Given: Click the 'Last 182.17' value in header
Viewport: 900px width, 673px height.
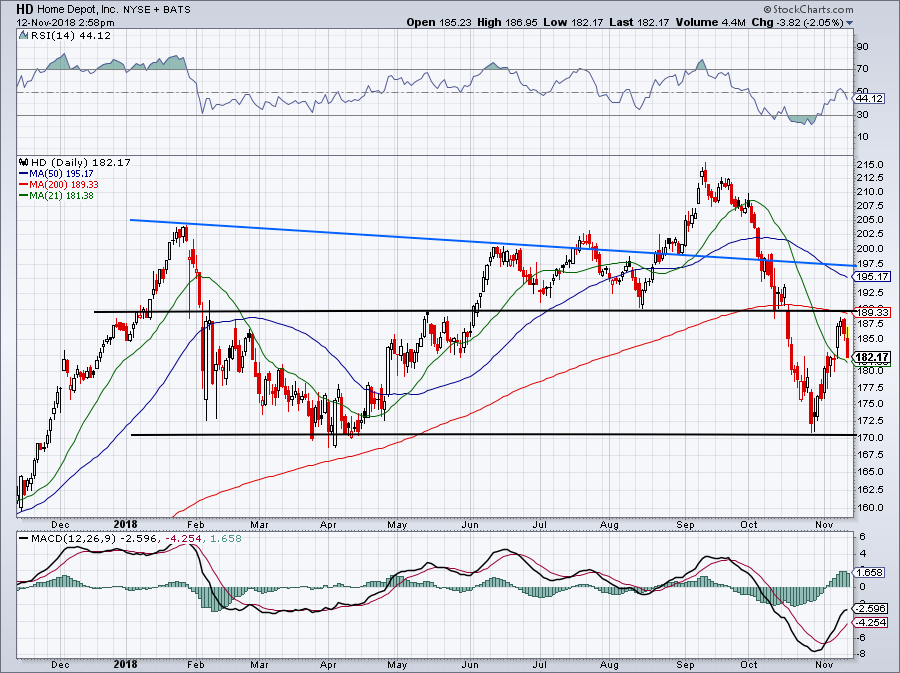Looking at the screenshot, I should coord(639,22).
